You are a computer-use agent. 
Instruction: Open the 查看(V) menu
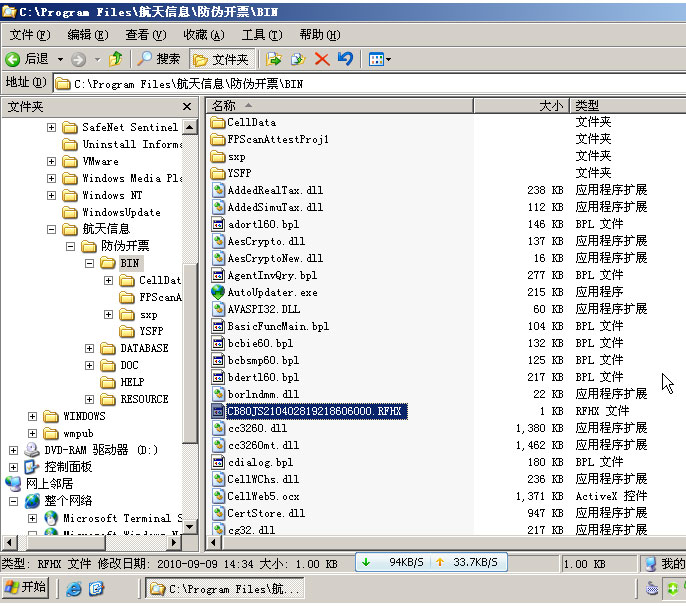(x=144, y=35)
